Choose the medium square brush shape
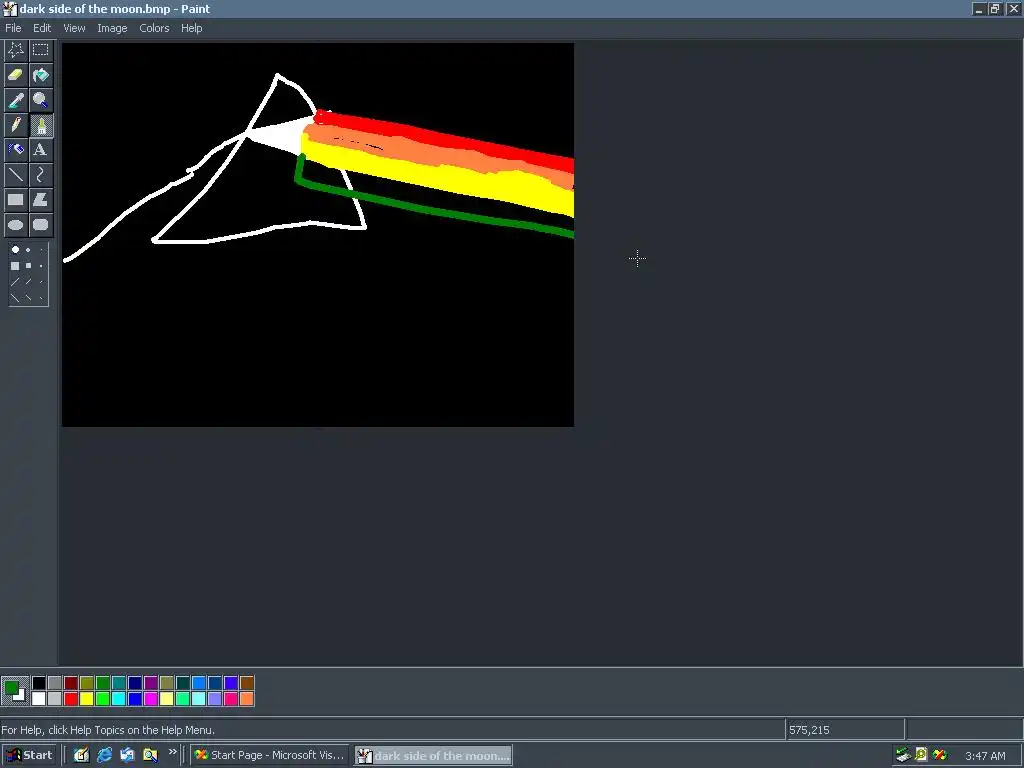Image resolution: width=1024 pixels, height=768 pixels. (x=28, y=266)
